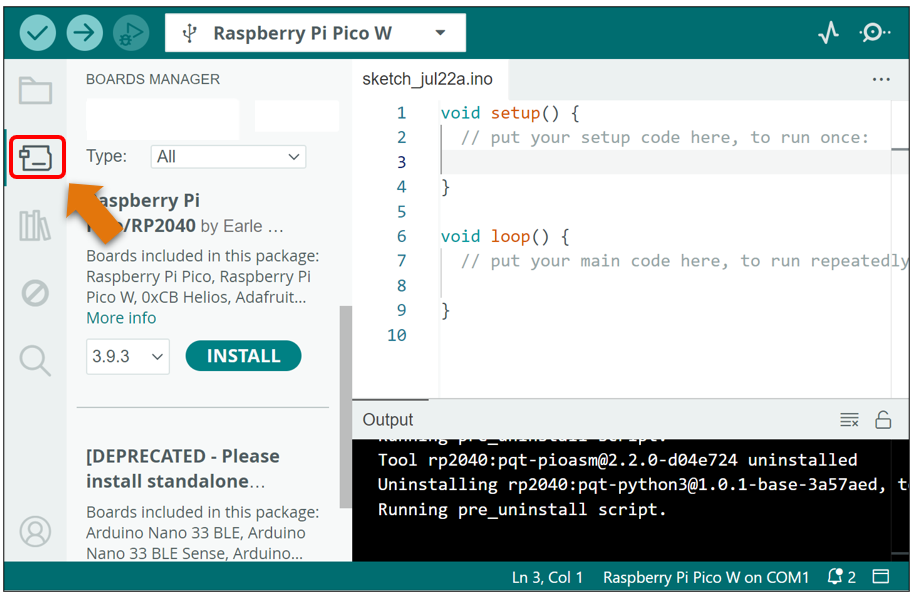Click the Arduino Nano 33 BLE description

[x=203, y=533]
